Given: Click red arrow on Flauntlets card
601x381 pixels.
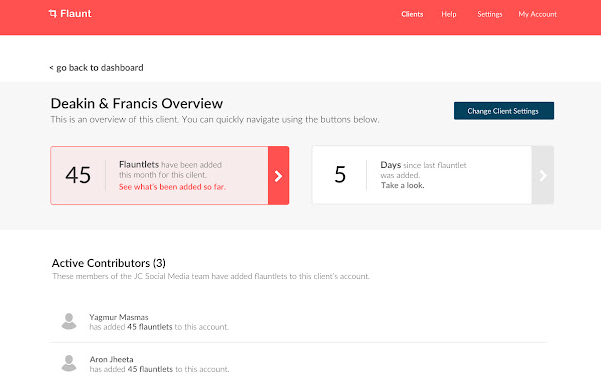Looking at the screenshot, I should [278, 176].
